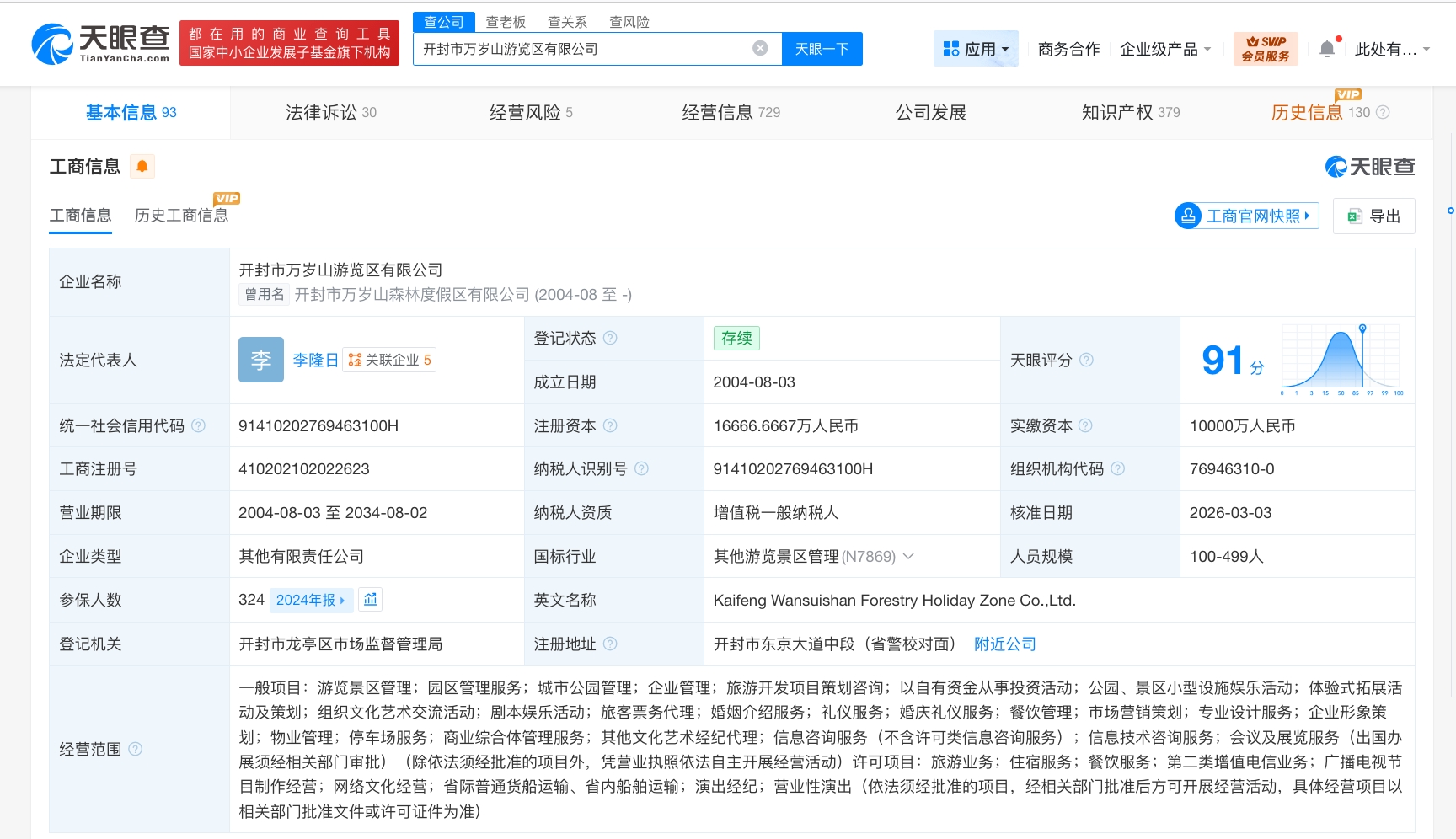Click the 天眼评分 question mark icon

pos(1086,360)
